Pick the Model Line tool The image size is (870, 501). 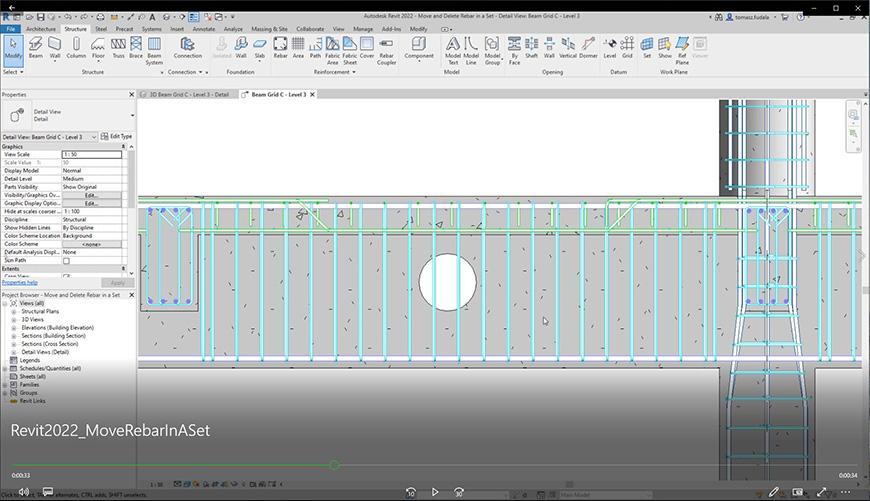tap(471, 51)
